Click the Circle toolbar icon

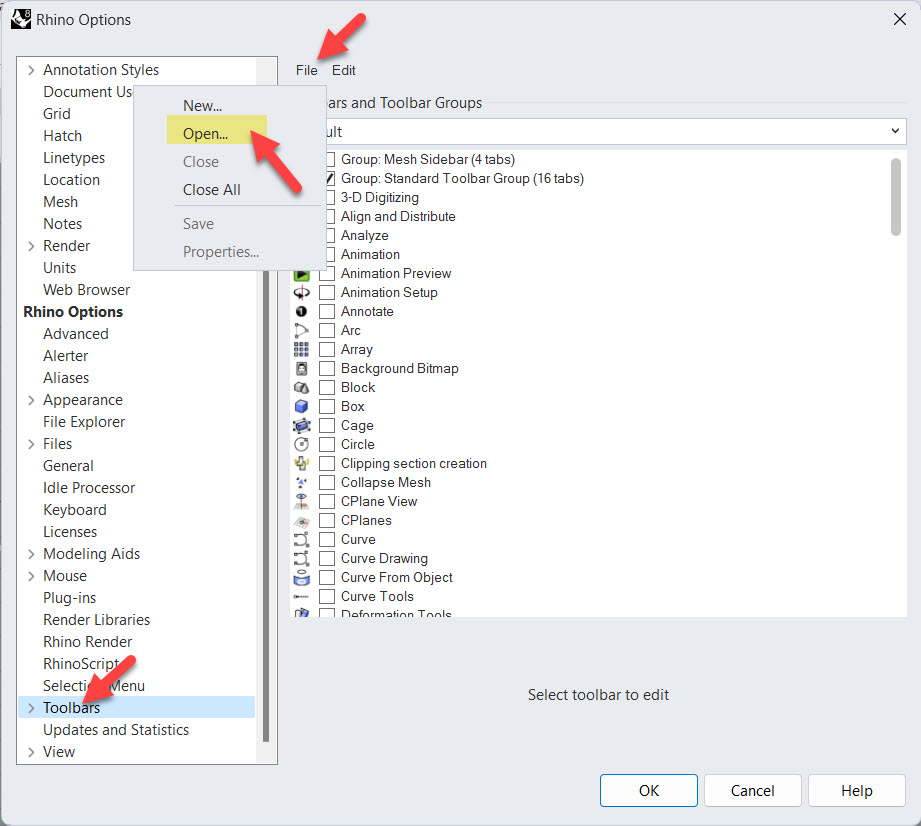tap(301, 445)
